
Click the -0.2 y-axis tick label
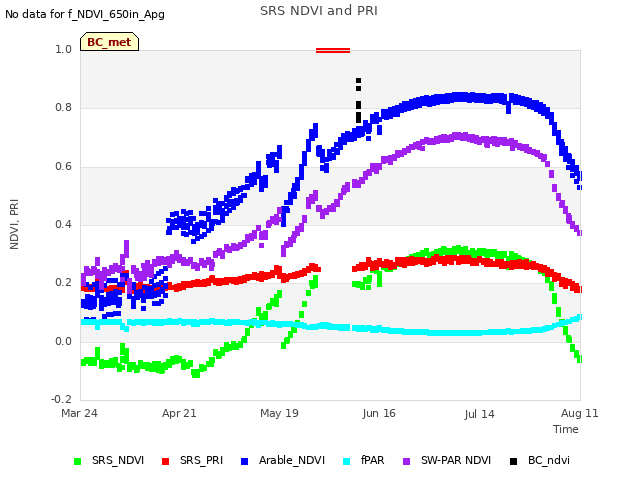pyautogui.click(x=61, y=399)
